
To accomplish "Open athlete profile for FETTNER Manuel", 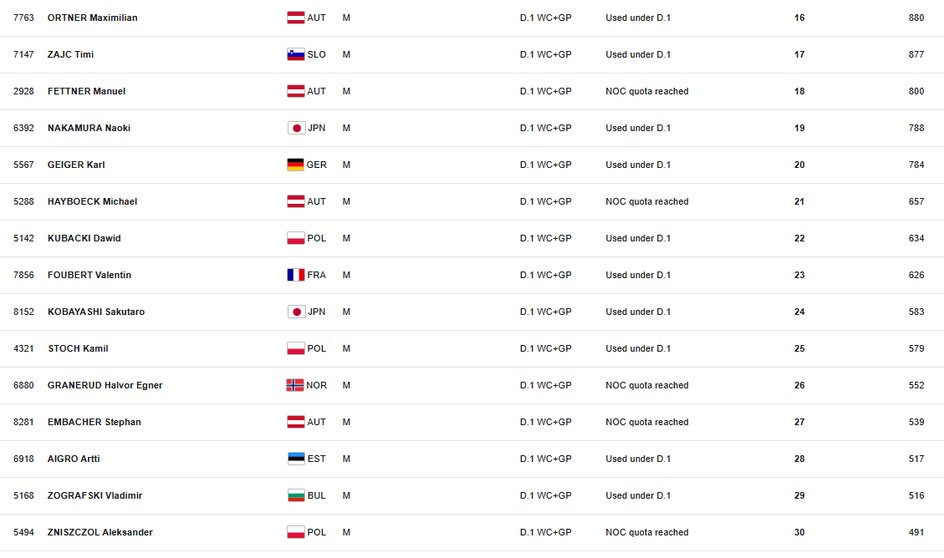I will [86, 92].
